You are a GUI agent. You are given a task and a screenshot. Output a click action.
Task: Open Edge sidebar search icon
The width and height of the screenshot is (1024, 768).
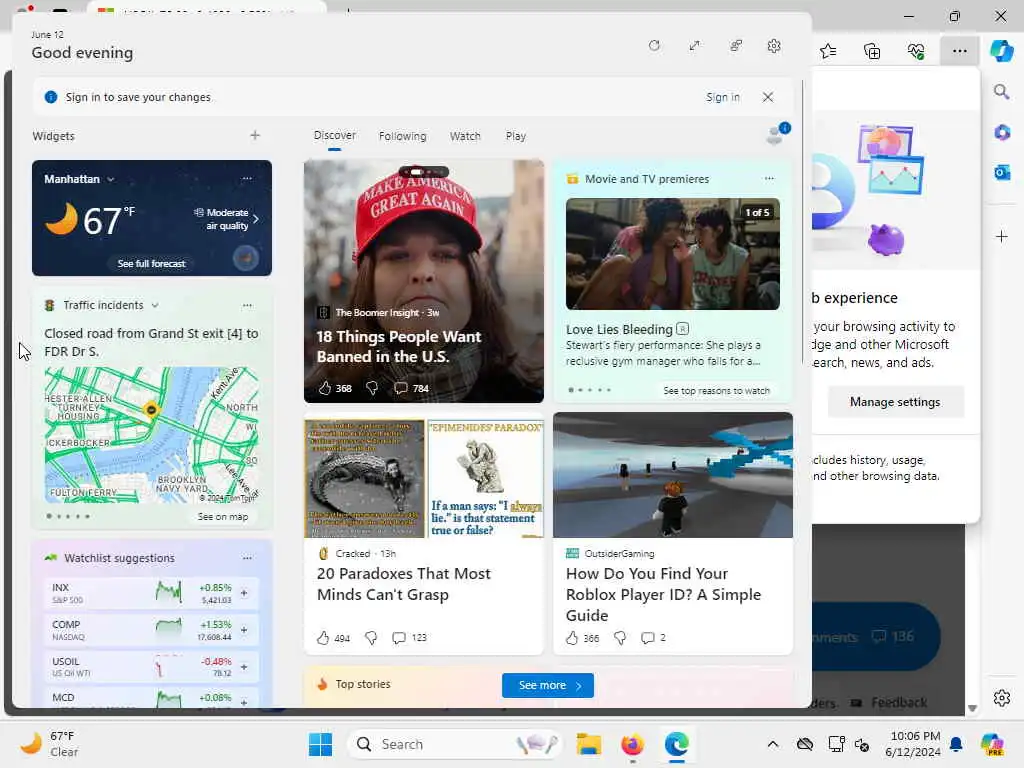[x=1002, y=91]
